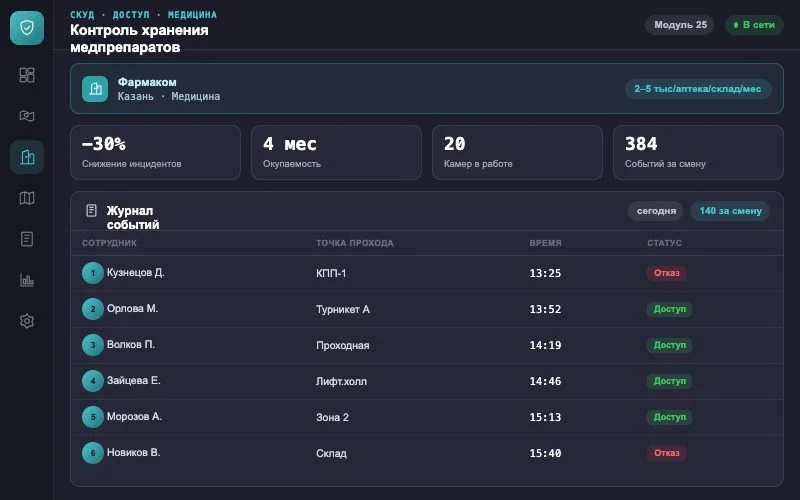Open the −30% Снижение инцидентов card
The width and height of the screenshot is (800, 500).
(x=155, y=153)
